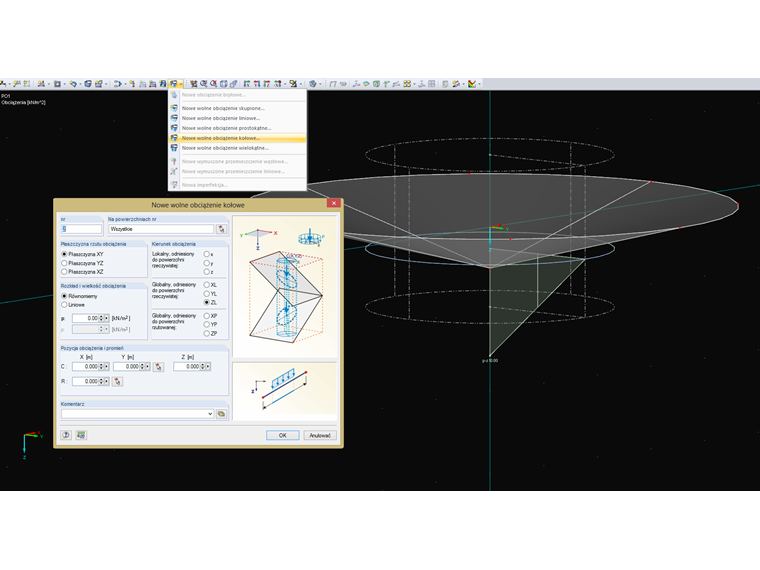Click icon beside 'Nowe wolne obciążenie prostokątne'
The image size is (760, 570).
(174, 128)
